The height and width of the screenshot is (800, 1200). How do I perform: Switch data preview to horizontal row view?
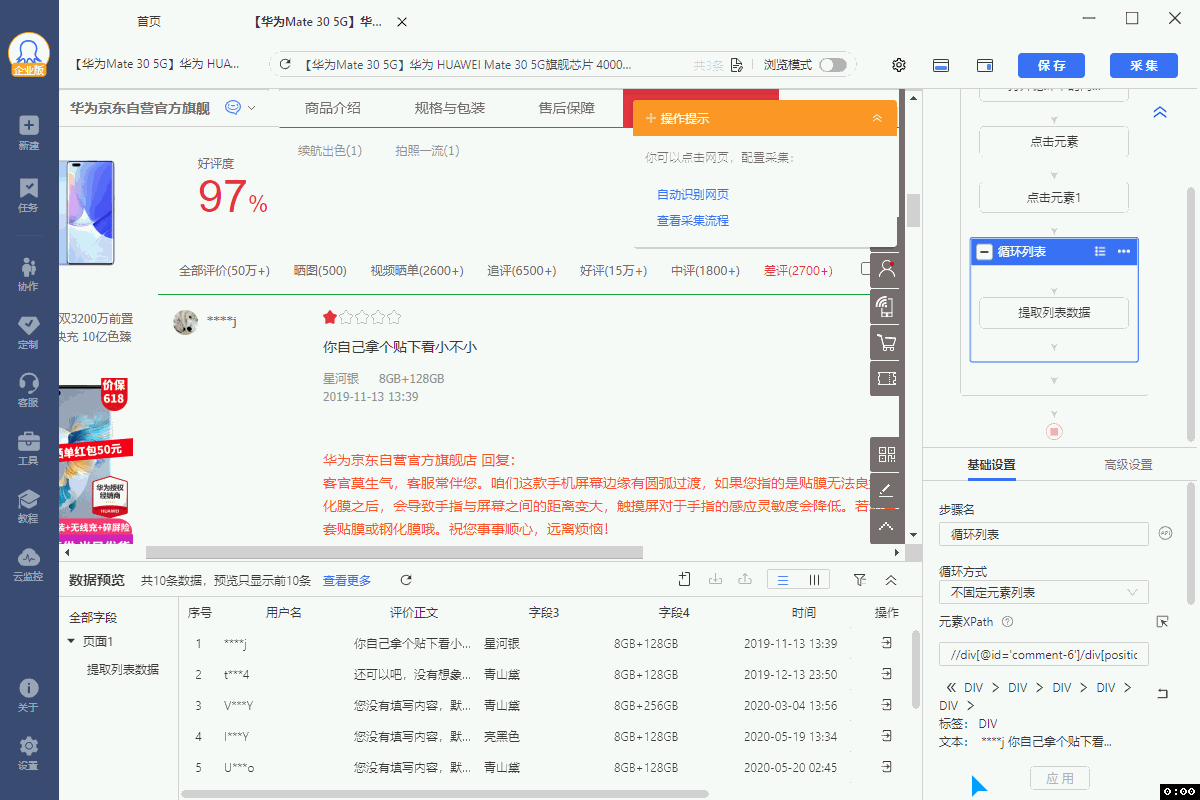tap(784, 580)
